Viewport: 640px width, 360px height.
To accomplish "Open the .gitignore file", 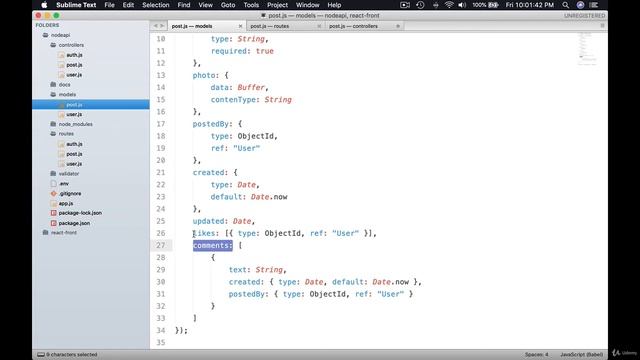I will pos(70,193).
